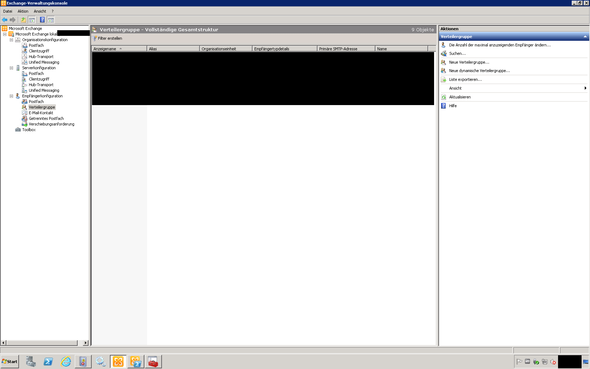This screenshot has width=590, height=369.
Task: Click the flag icon in the system tray
Action: pos(519,362)
